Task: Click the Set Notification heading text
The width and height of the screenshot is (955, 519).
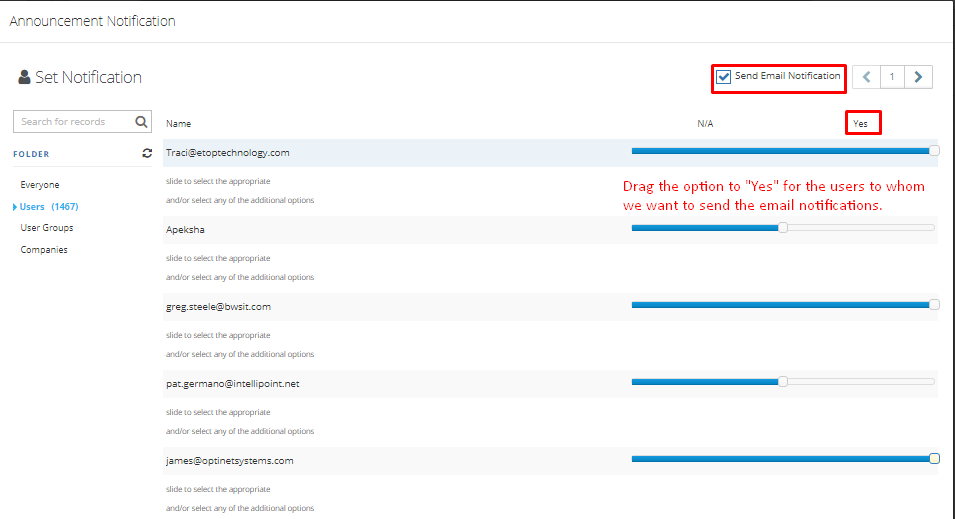Action: (x=88, y=77)
